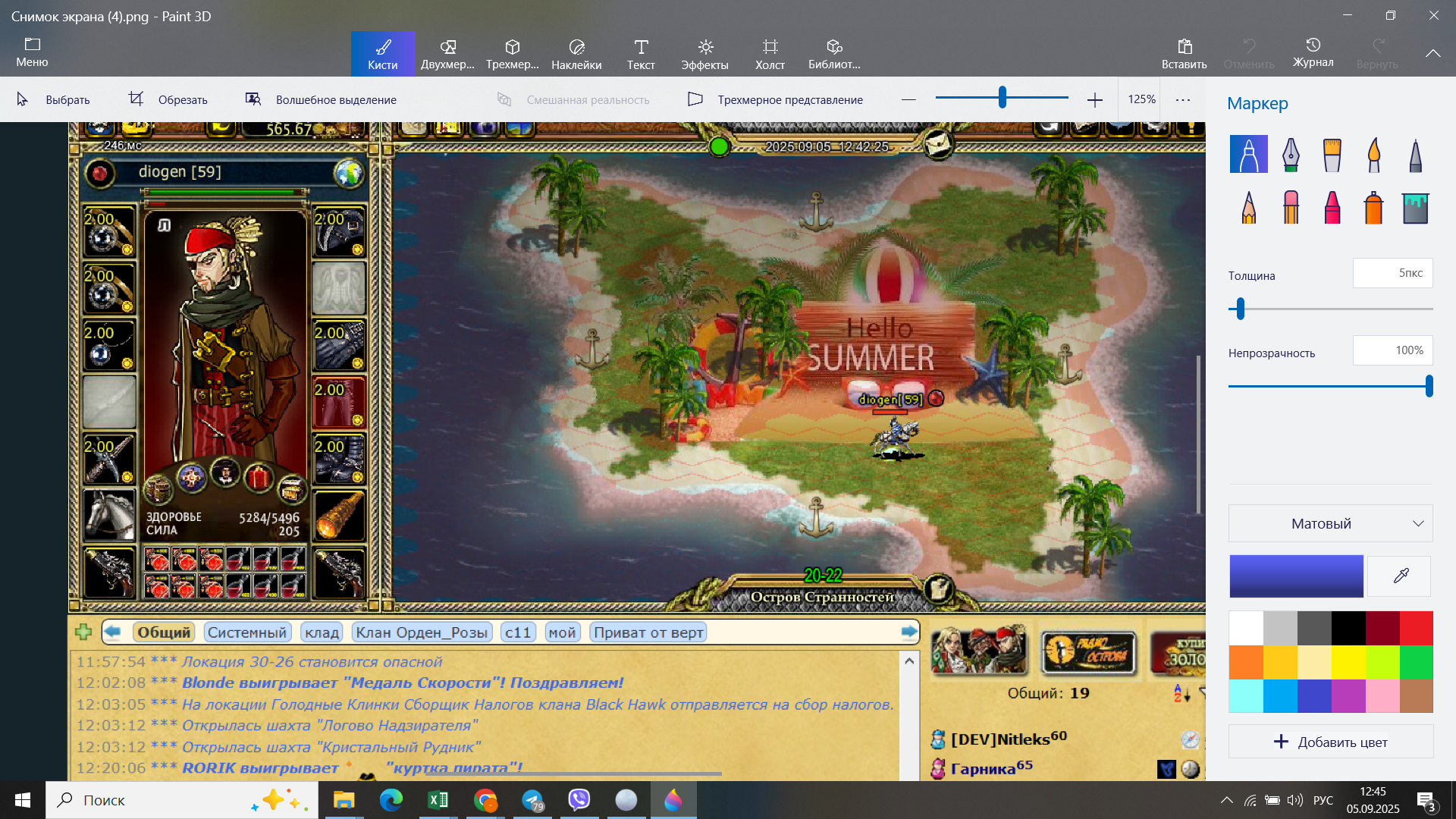
Task: Open the 3D shapes tab
Action: coord(512,54)
